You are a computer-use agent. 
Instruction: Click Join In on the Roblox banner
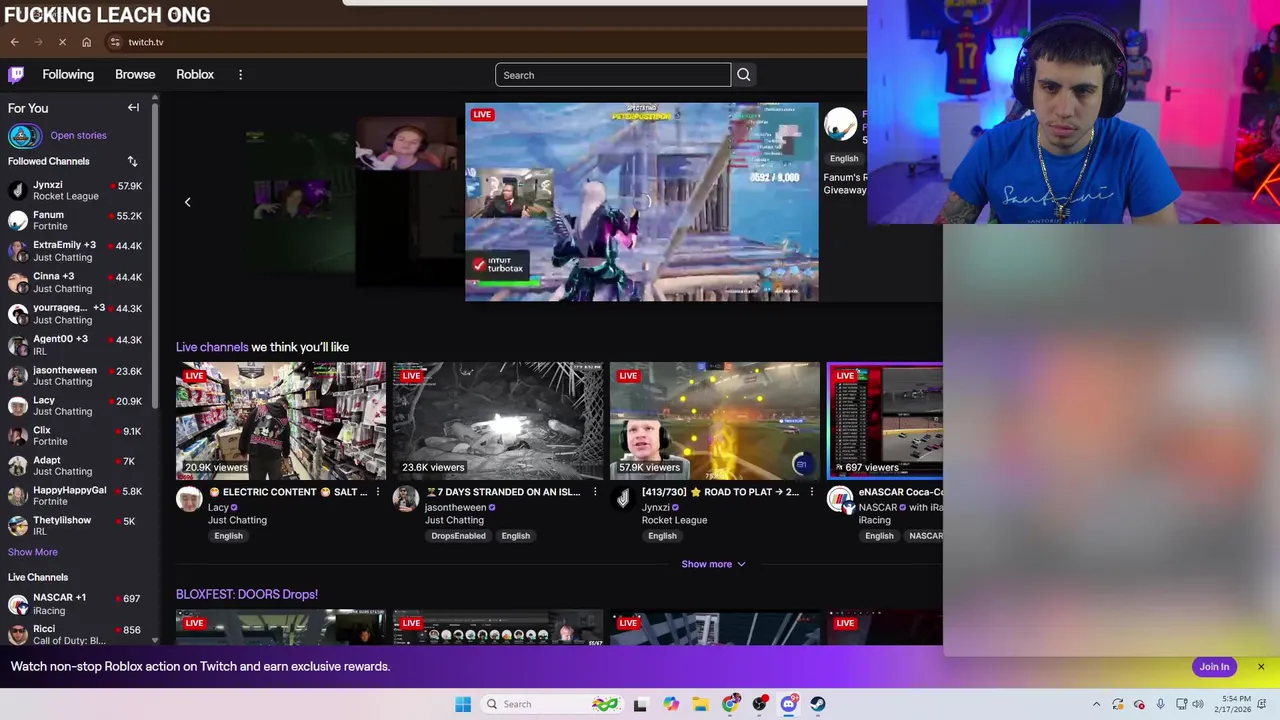click(x=1214, y=667)
